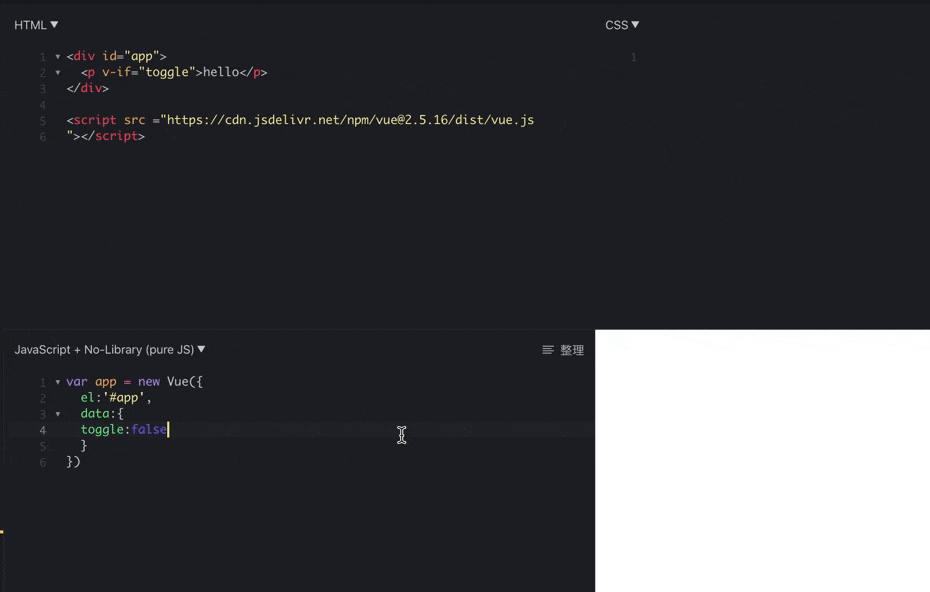Collapse the v-if paragraph line fold arrow
Viewport: 930px width, 592px height.
(57, 72)
